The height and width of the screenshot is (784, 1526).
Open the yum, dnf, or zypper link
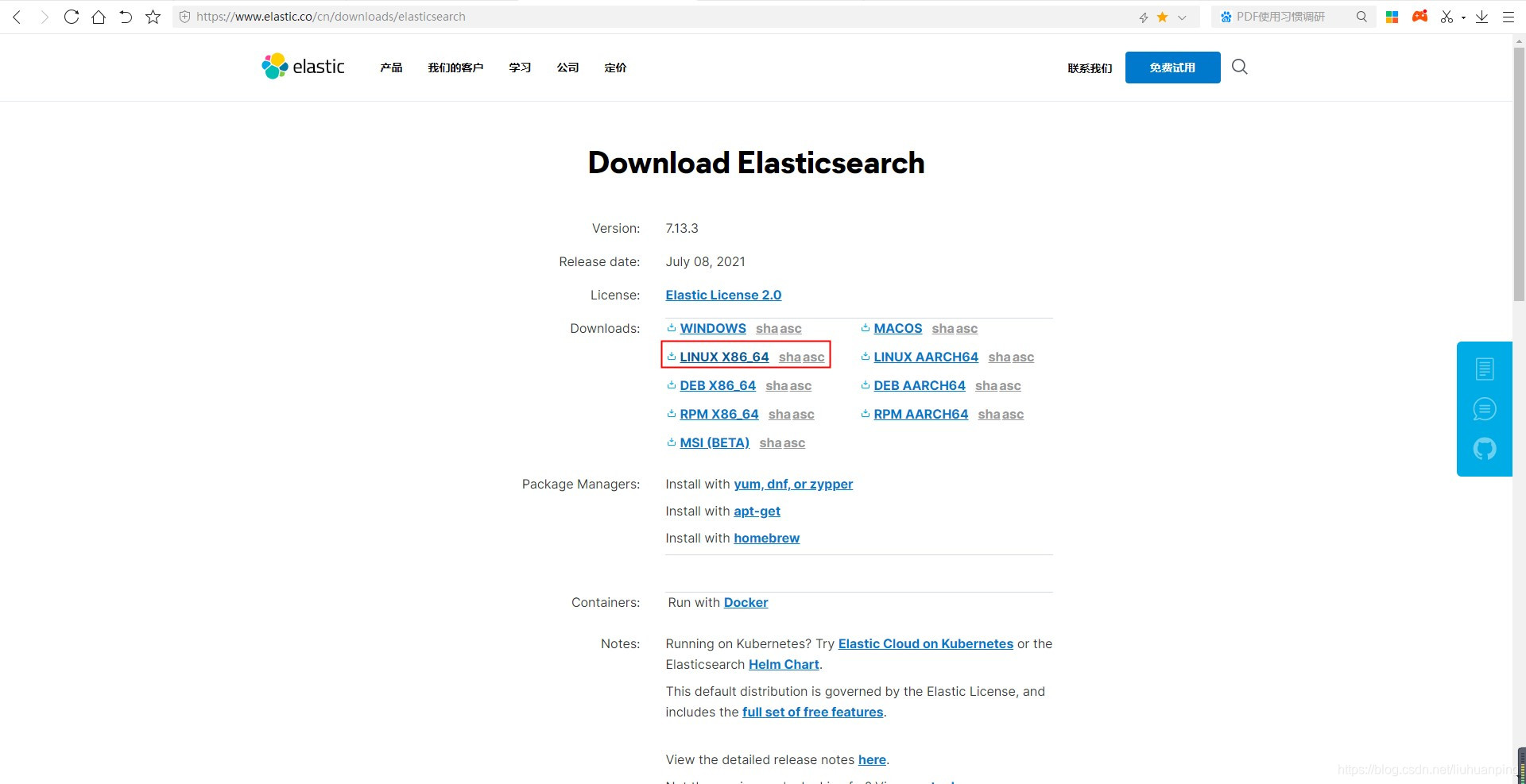[793, 484]
